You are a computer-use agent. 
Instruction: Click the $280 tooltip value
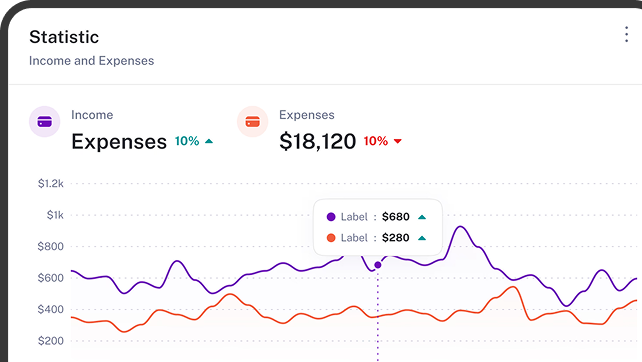coord(396,238)
